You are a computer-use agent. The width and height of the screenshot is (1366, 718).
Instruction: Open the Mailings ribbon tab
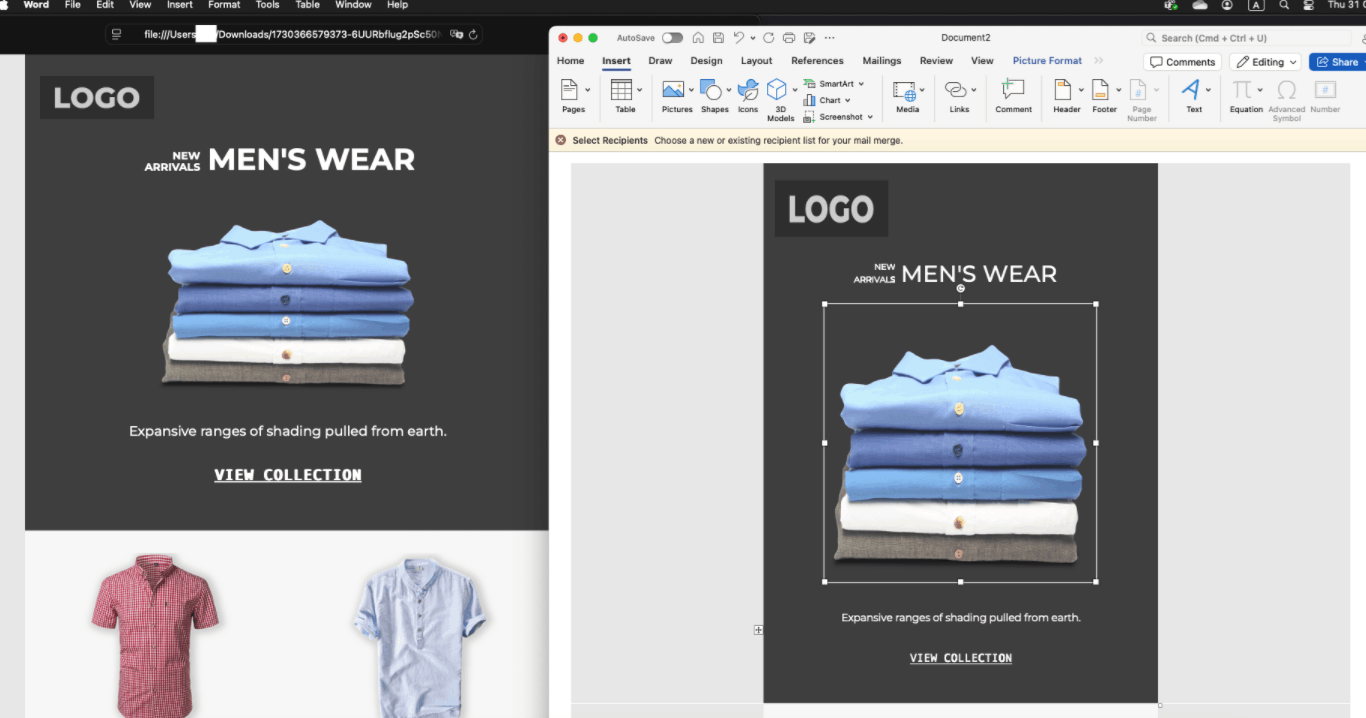coord(882,61)
